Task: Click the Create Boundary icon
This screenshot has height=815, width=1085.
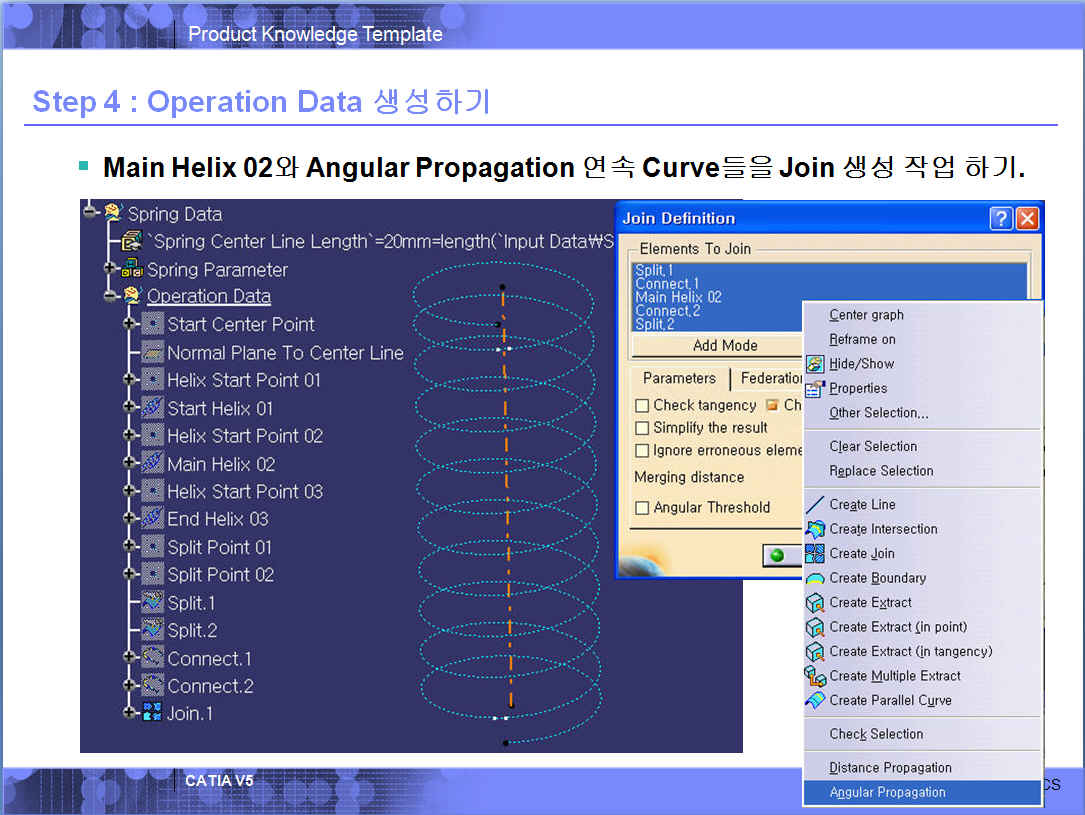Action: [815, 578]
